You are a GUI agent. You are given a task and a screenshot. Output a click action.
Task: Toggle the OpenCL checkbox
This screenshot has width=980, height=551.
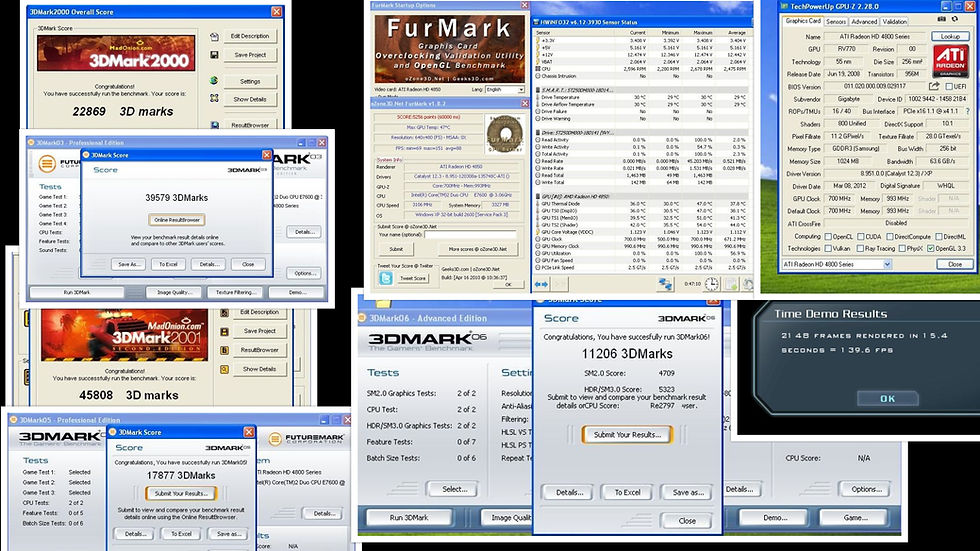pos(828,237)
